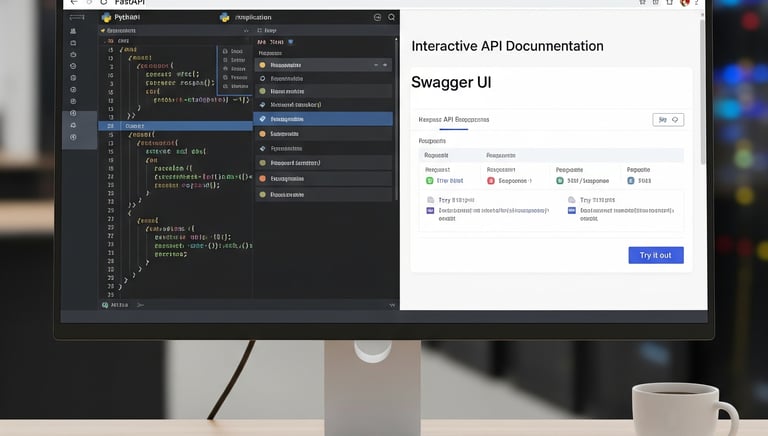Open the Python tab with the snake logo
Image resolution: width=768 pixels, height=436 pixels.
coord(120,17)
